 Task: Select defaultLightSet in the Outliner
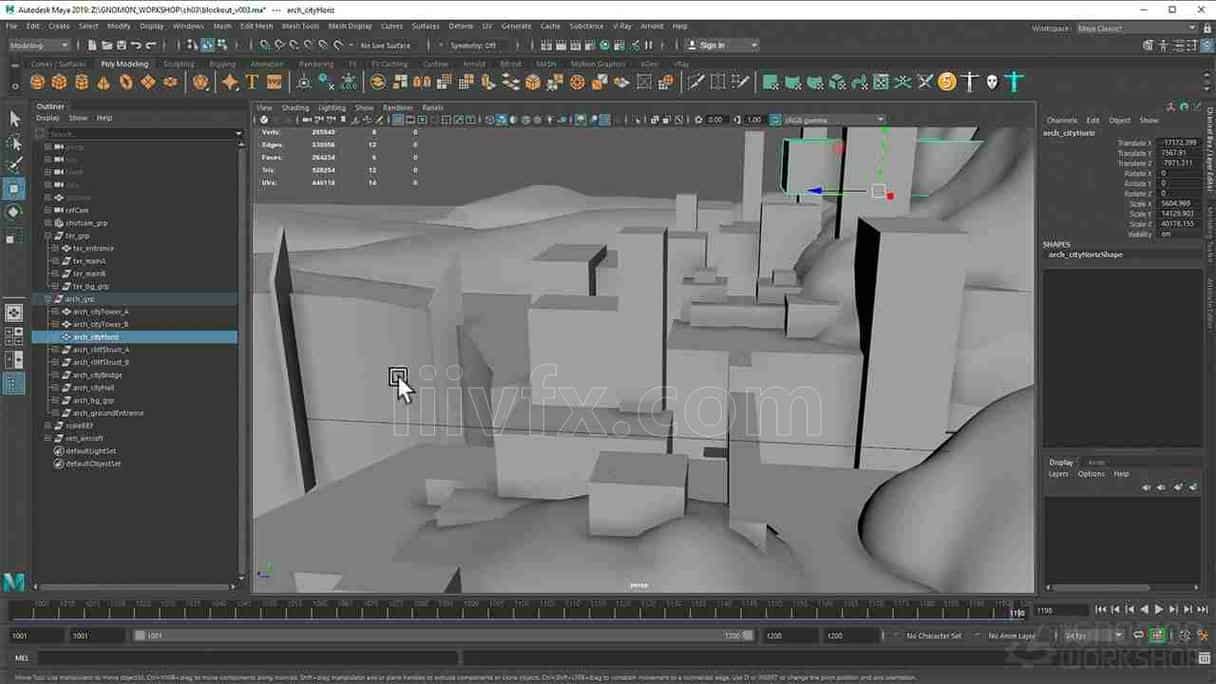(89, 451)
